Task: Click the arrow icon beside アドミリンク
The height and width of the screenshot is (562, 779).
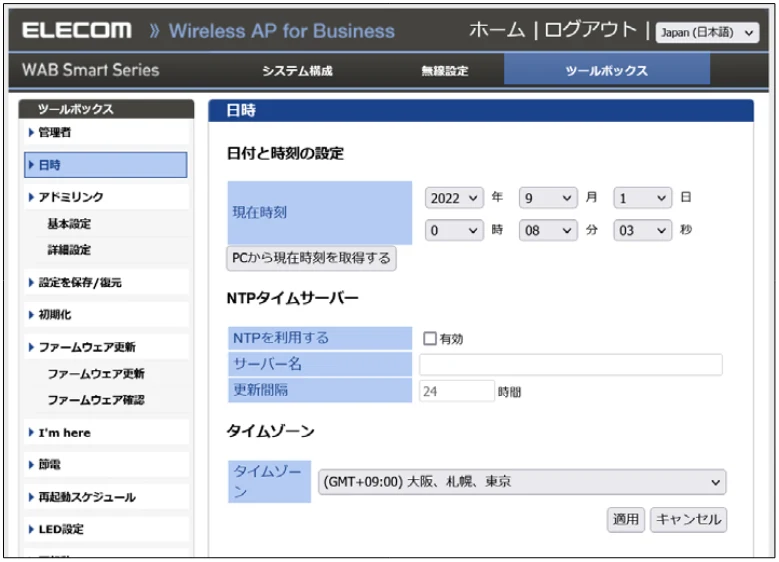Action: [31, 197]
